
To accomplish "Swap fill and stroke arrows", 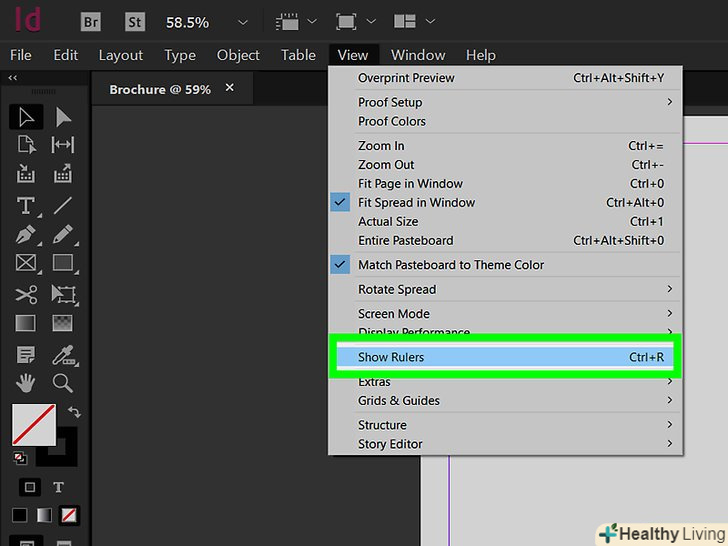I will click(x=73, y=412).
